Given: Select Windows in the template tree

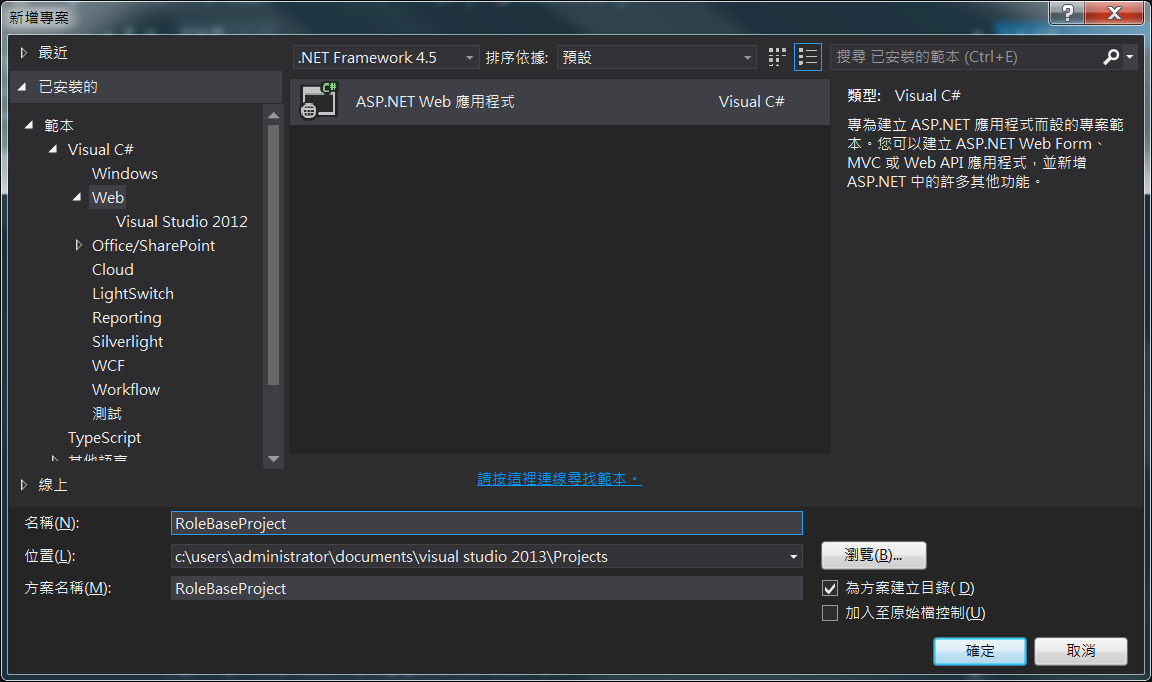Looking at the screenshot, I should 124,173.
